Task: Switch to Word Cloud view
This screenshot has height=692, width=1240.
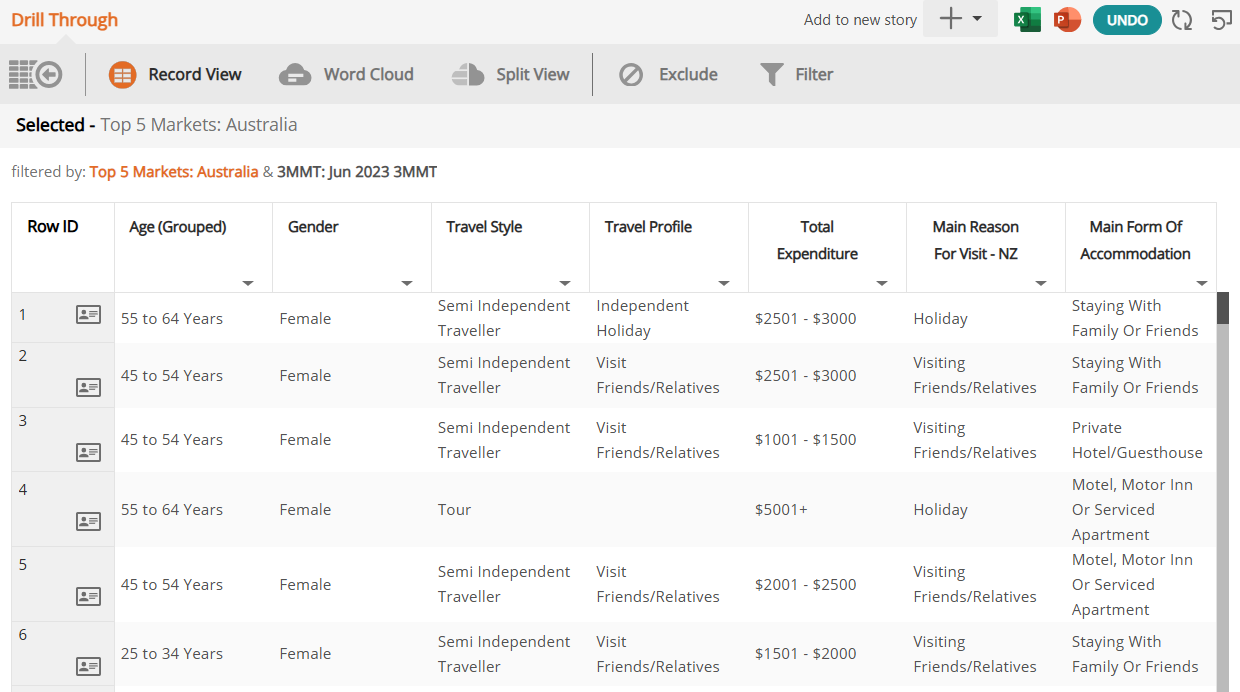Action: click(346, 74)
